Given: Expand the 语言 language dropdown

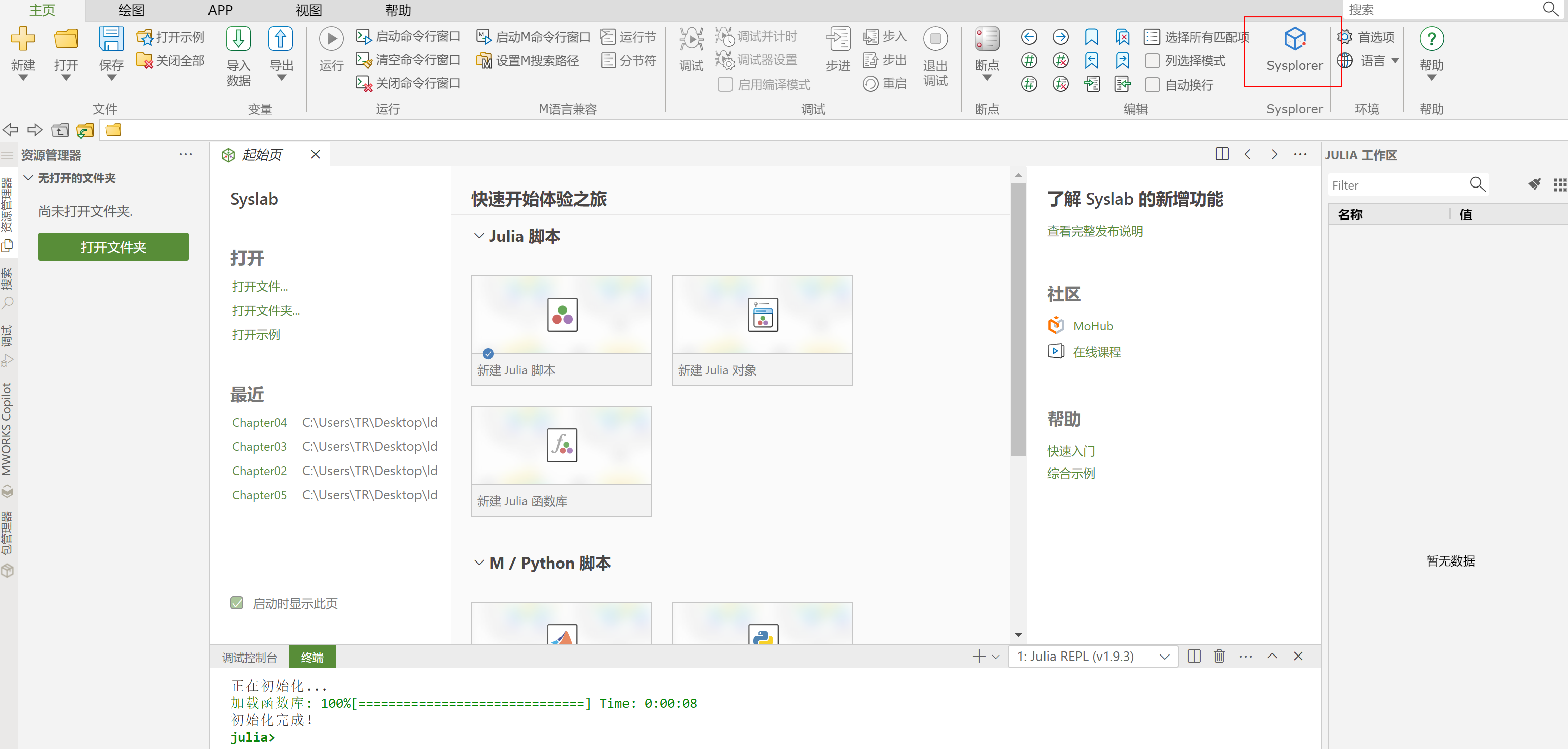Looking at the screenshot, I should (1395, 61).
